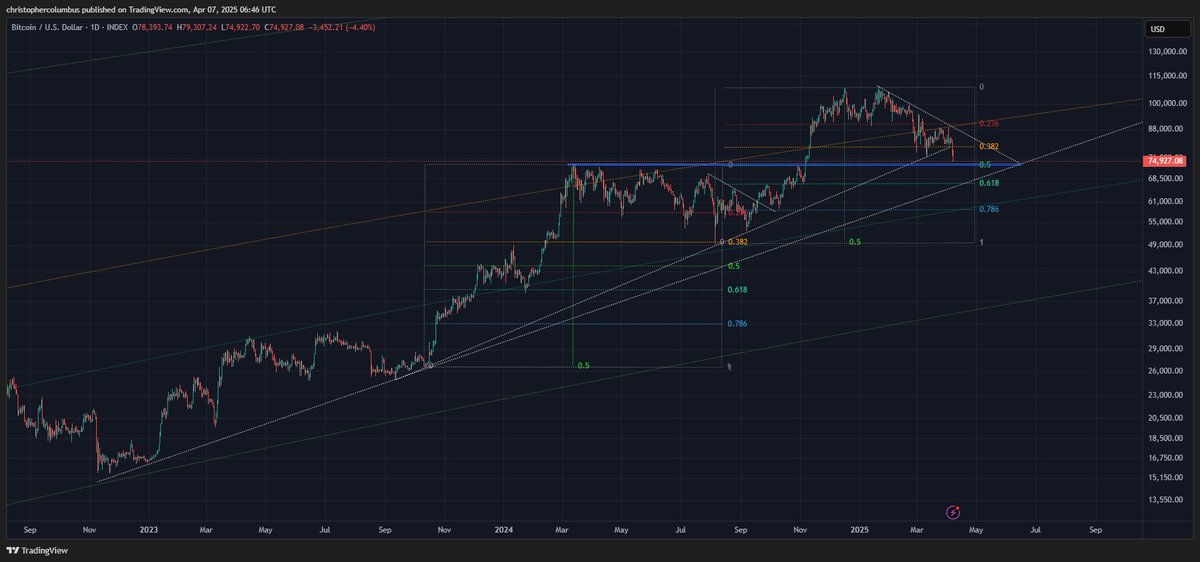
Task: Click the 130,000.00 price axis label
Action: (x=1166, y=52)
